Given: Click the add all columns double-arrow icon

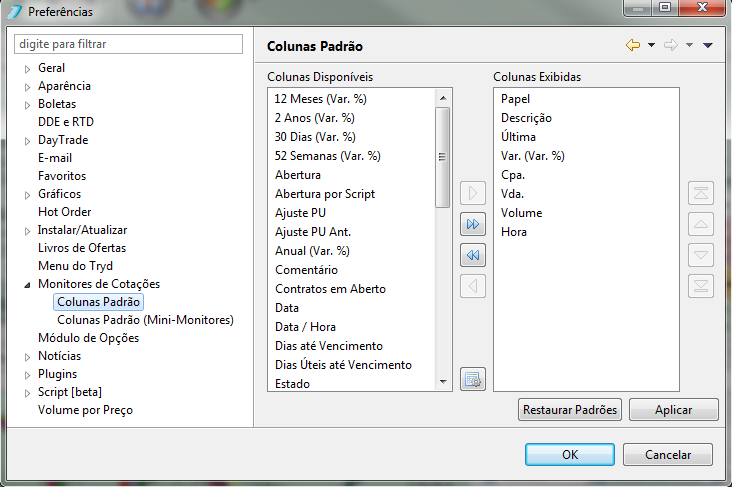Looking at the screenshot, I should click(x=472, y=224).
